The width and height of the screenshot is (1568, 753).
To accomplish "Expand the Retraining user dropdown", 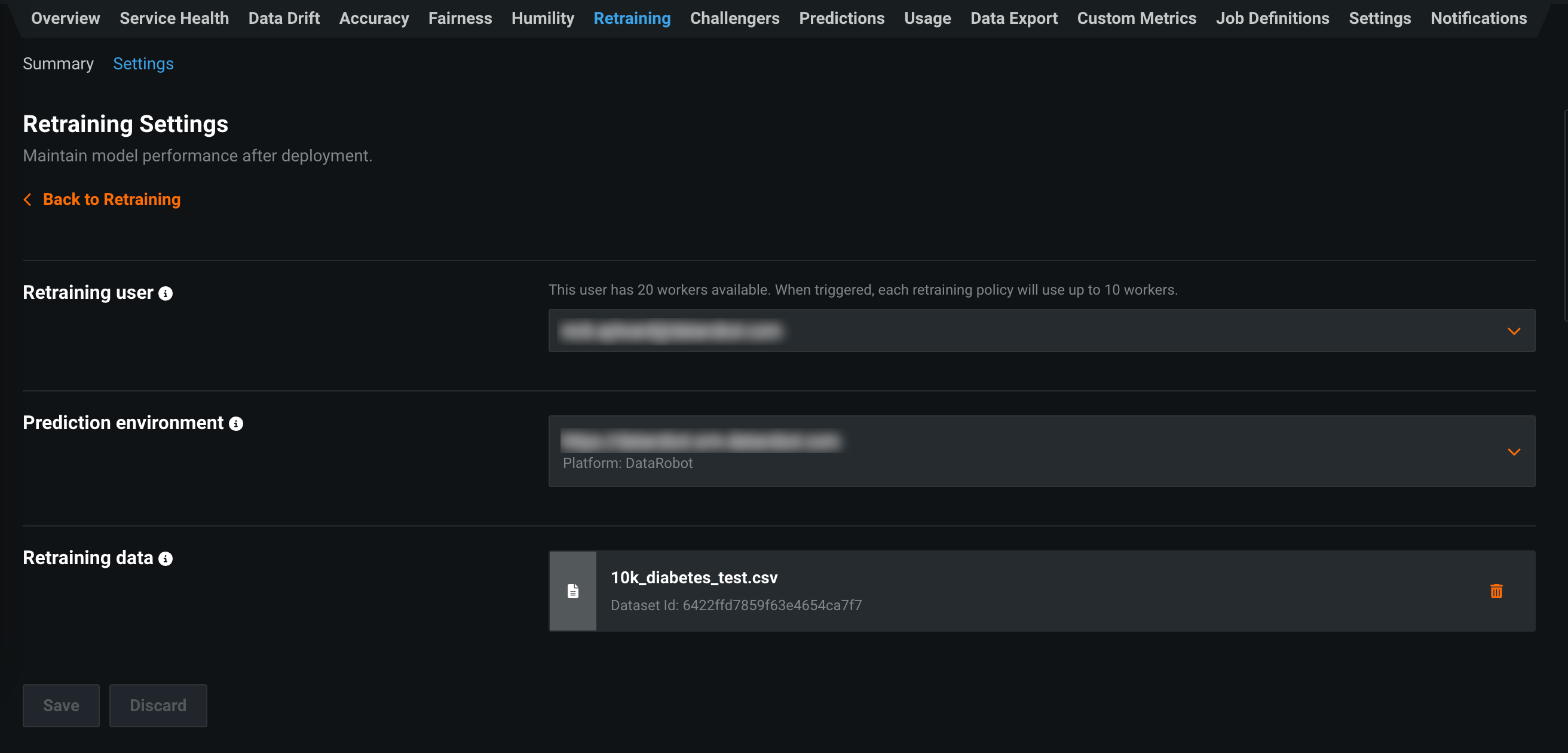I will 1513,331.
